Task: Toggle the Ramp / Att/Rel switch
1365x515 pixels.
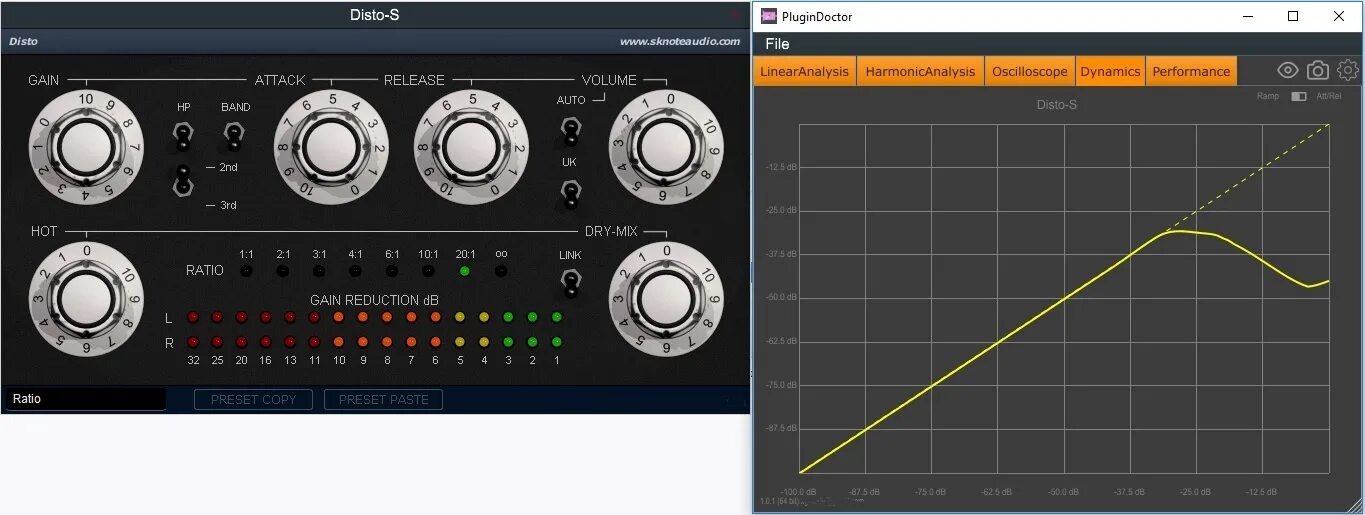Action: click(1299, 97)
